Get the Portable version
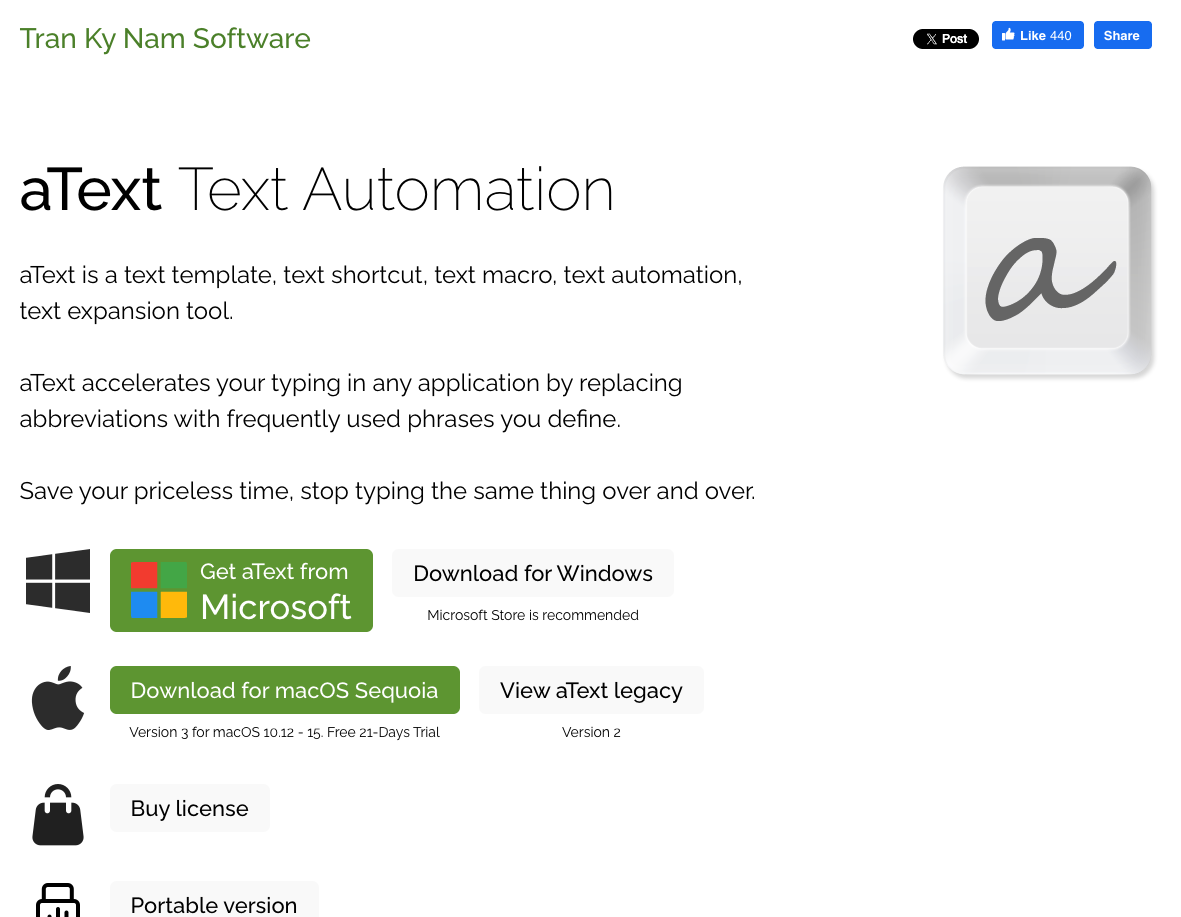 click(x=214, y=905)
